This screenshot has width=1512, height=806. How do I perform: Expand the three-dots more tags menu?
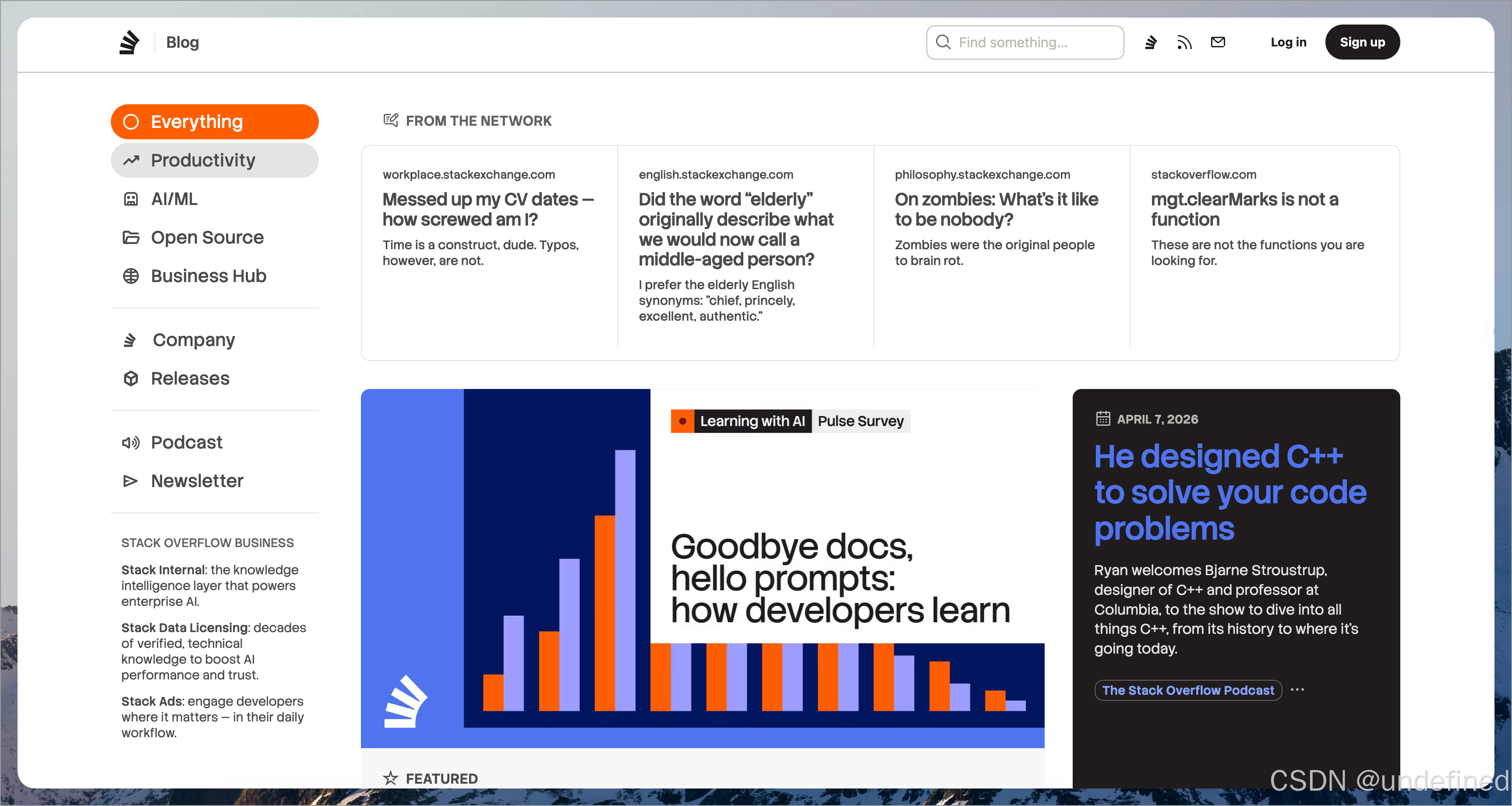pyautogui.click(x=1297, y=690)
